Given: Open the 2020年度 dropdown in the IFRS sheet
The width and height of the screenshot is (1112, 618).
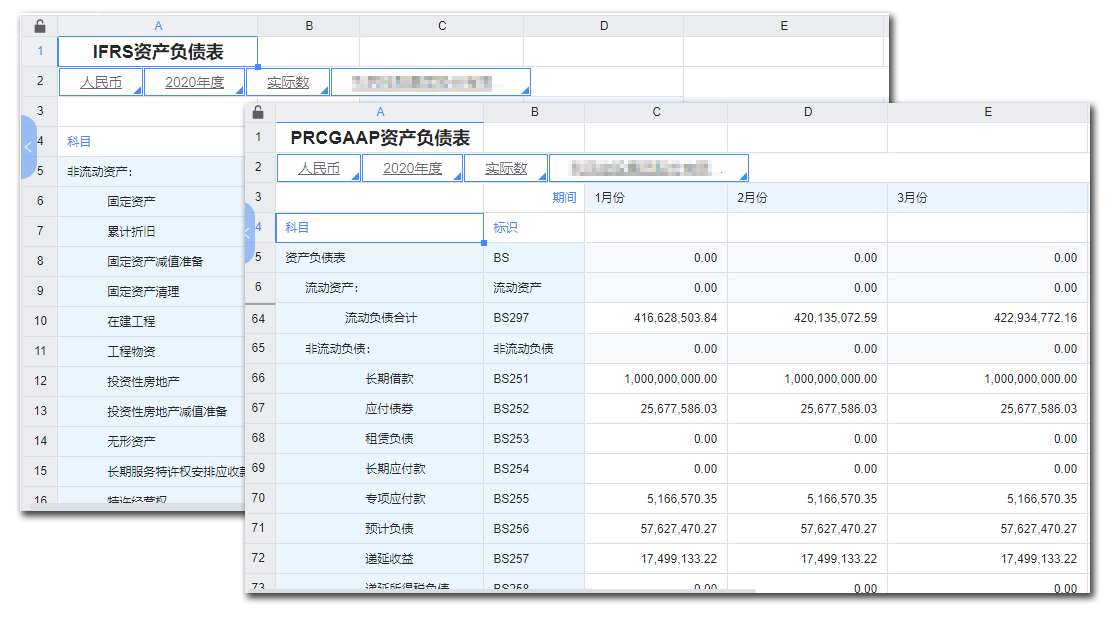Looking at the screenshot, I should [x=194, y=82].
